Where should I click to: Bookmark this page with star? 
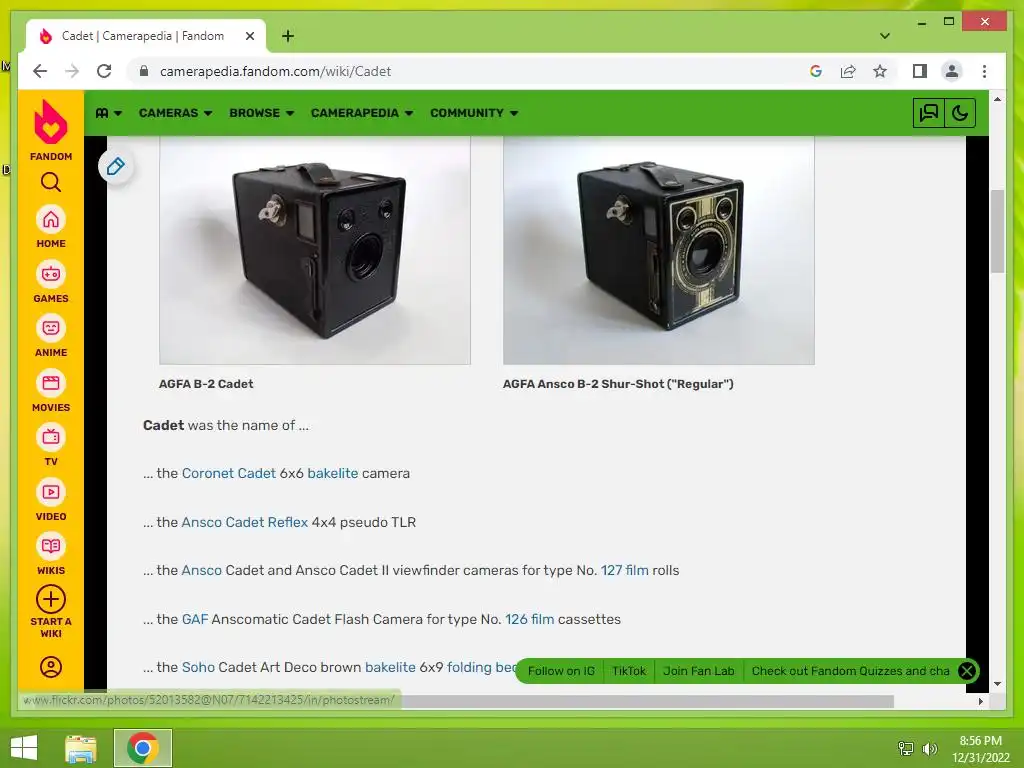pyautogui.click(x=880, y=71)
